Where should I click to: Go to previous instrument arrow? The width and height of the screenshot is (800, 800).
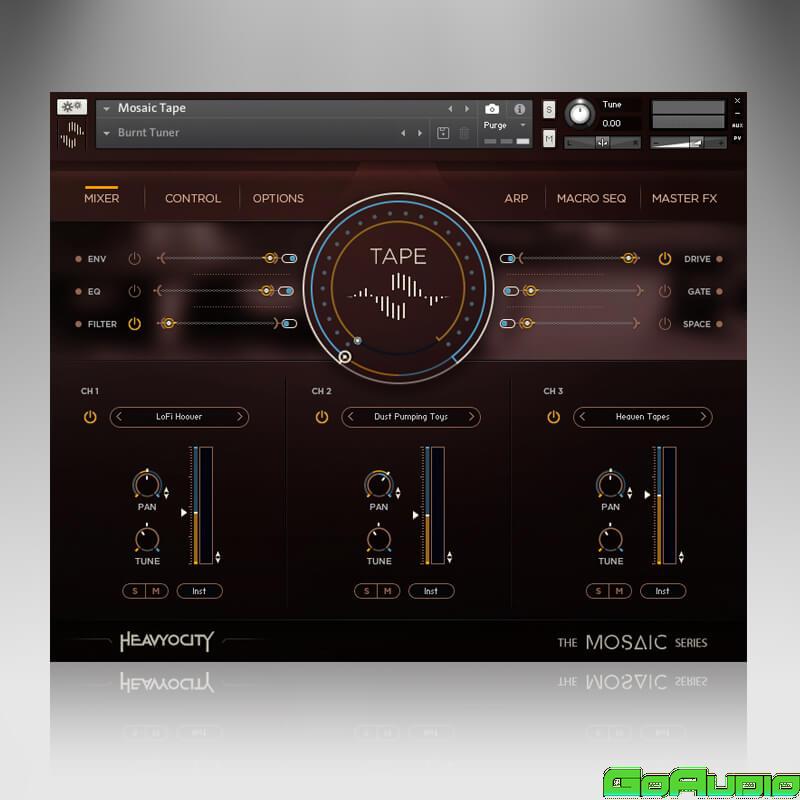click(x=450, y=109)
